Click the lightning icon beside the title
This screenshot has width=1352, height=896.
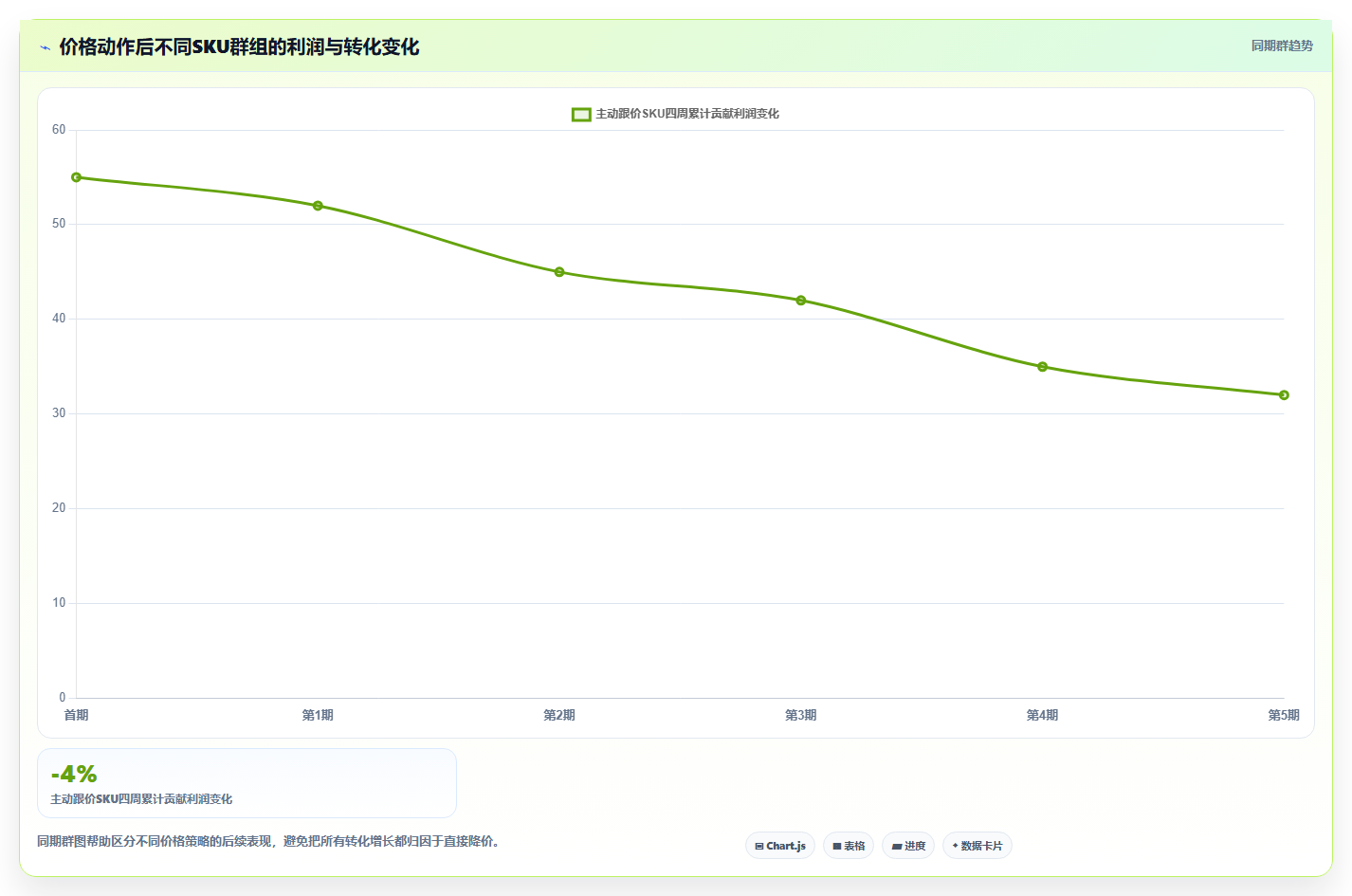click(45, 47)
